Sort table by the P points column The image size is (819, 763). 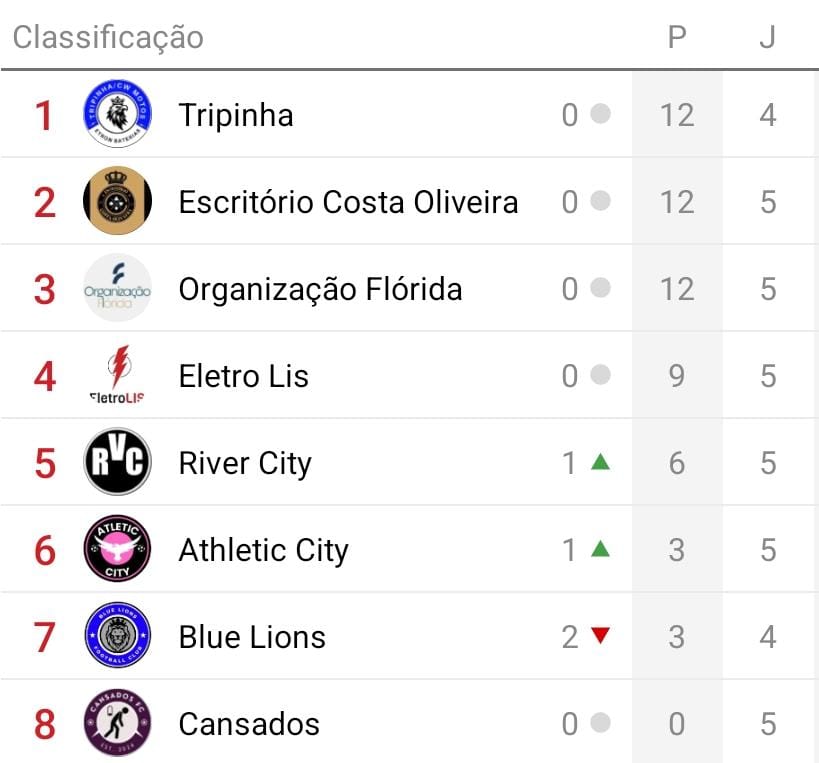click(677, 38)
